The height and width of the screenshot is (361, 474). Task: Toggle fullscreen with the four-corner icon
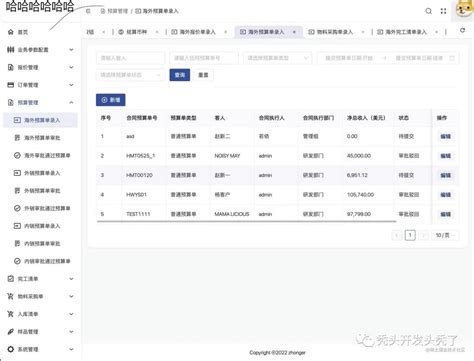443,11
